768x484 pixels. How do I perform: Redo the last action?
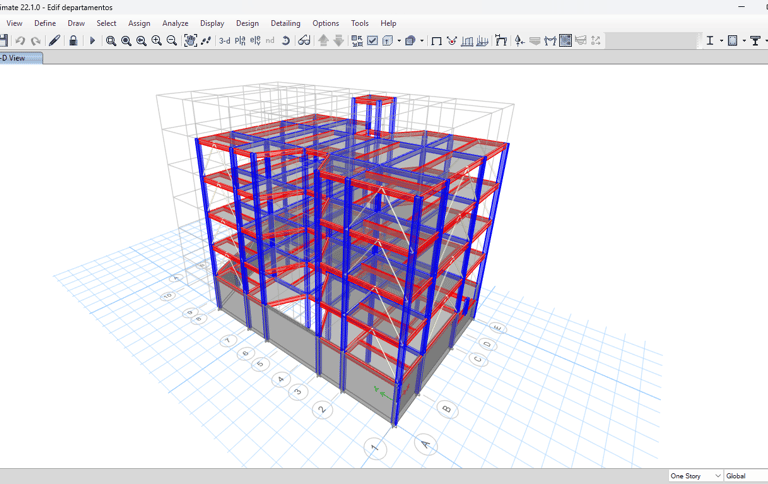tap(35, 41)
